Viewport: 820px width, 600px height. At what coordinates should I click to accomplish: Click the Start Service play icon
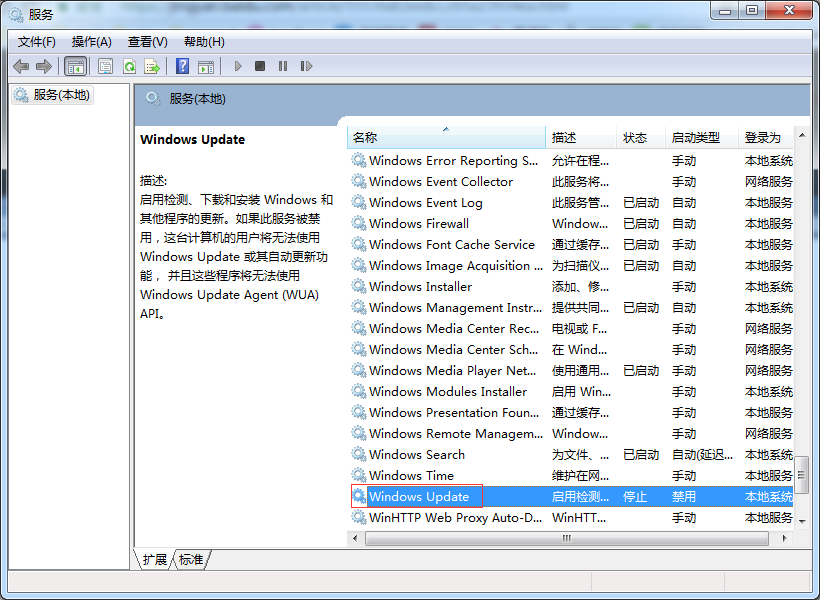click(238, 66)
